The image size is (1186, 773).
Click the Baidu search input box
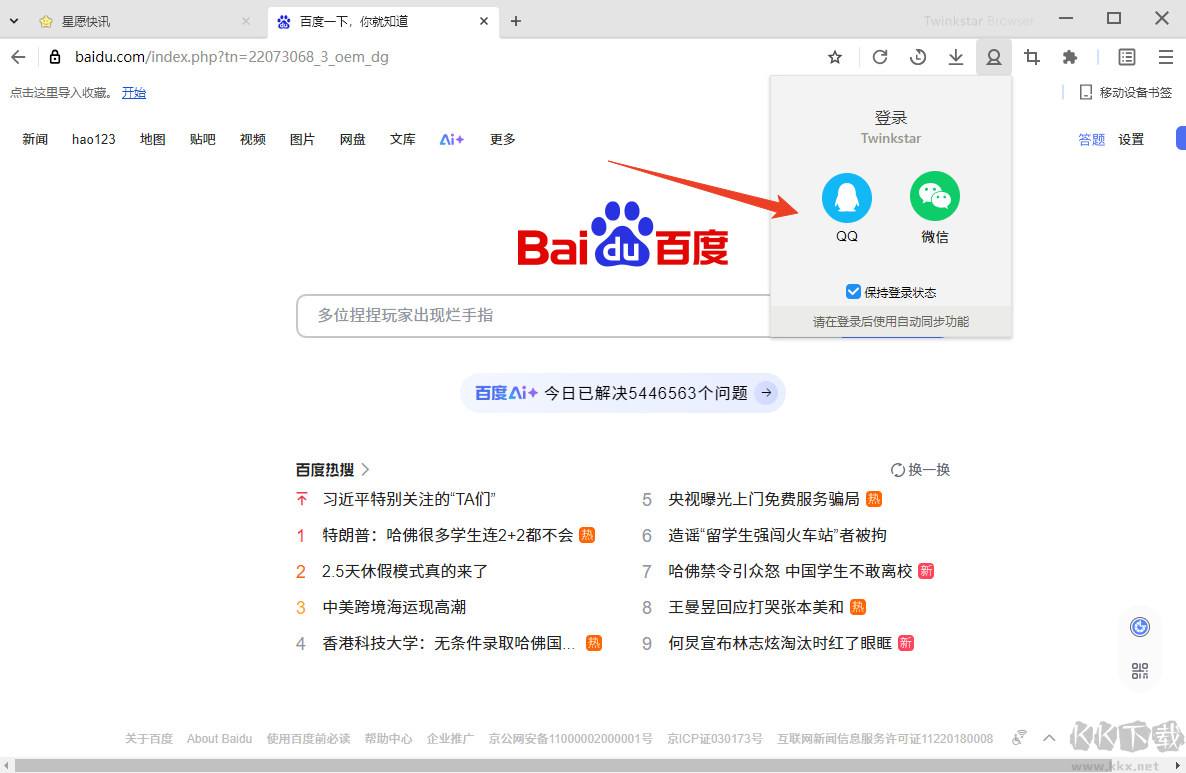point(533,315)
